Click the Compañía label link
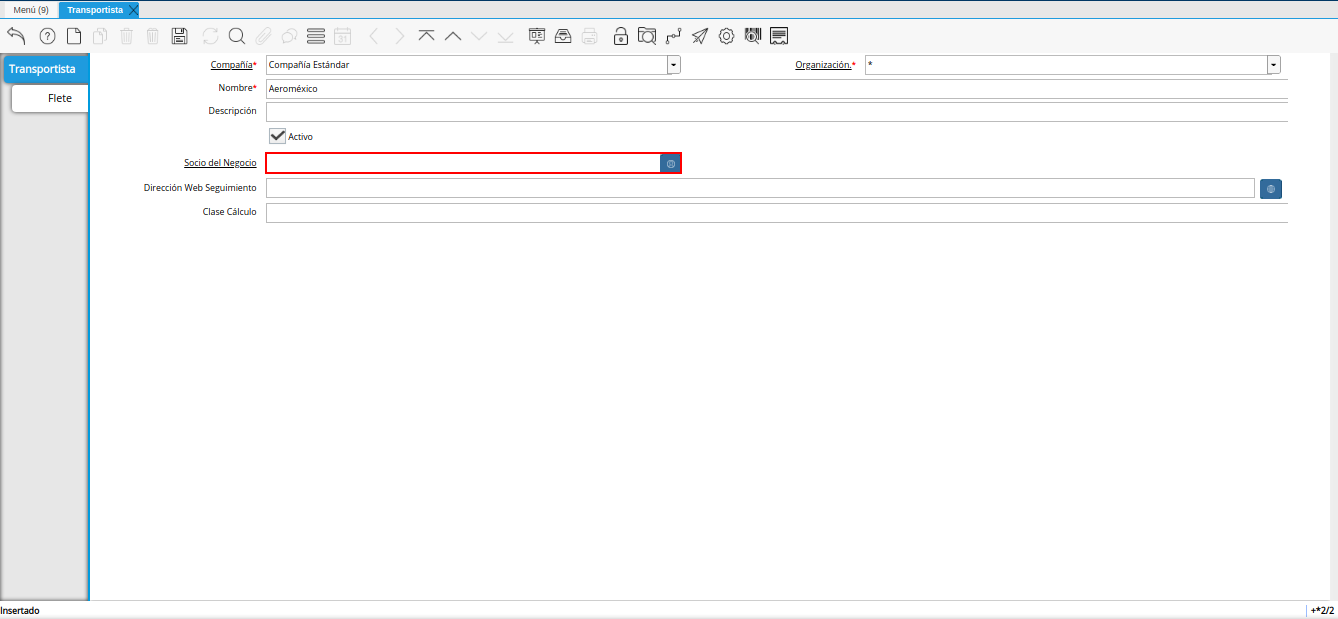The image size is (1338, 619). (231, 65)
